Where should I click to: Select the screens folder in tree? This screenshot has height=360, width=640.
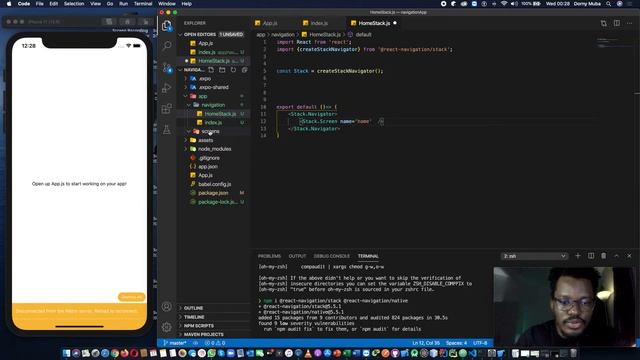point(210,131)
